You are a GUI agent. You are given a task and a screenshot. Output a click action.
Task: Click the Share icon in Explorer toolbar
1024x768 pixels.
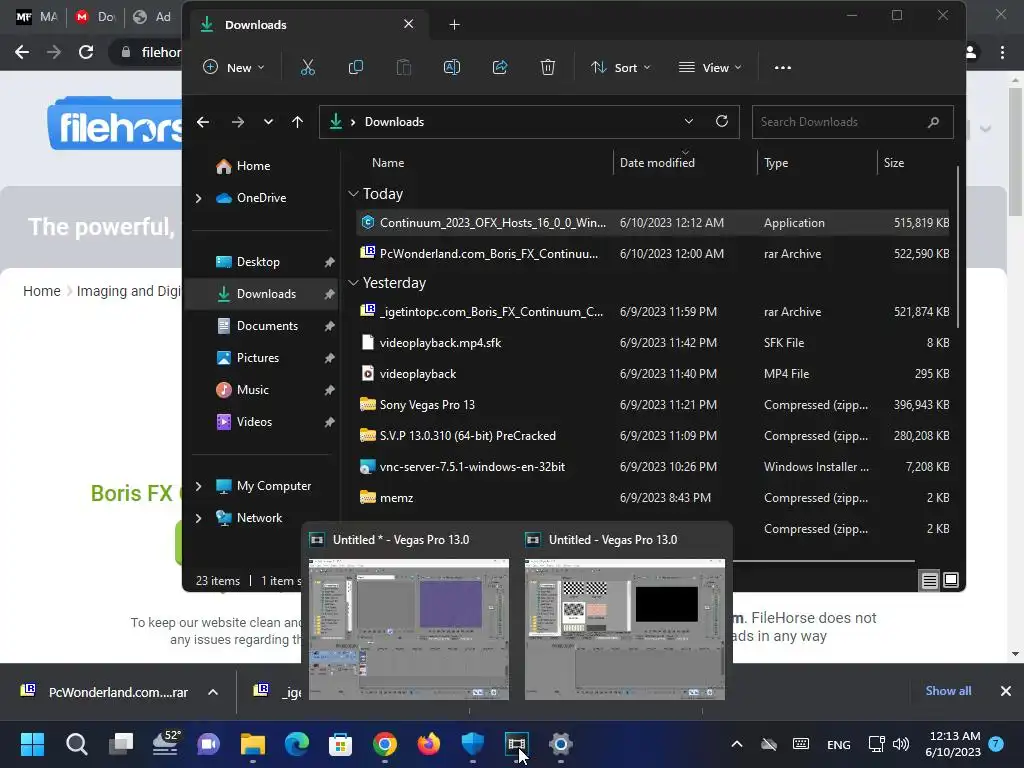500,67
